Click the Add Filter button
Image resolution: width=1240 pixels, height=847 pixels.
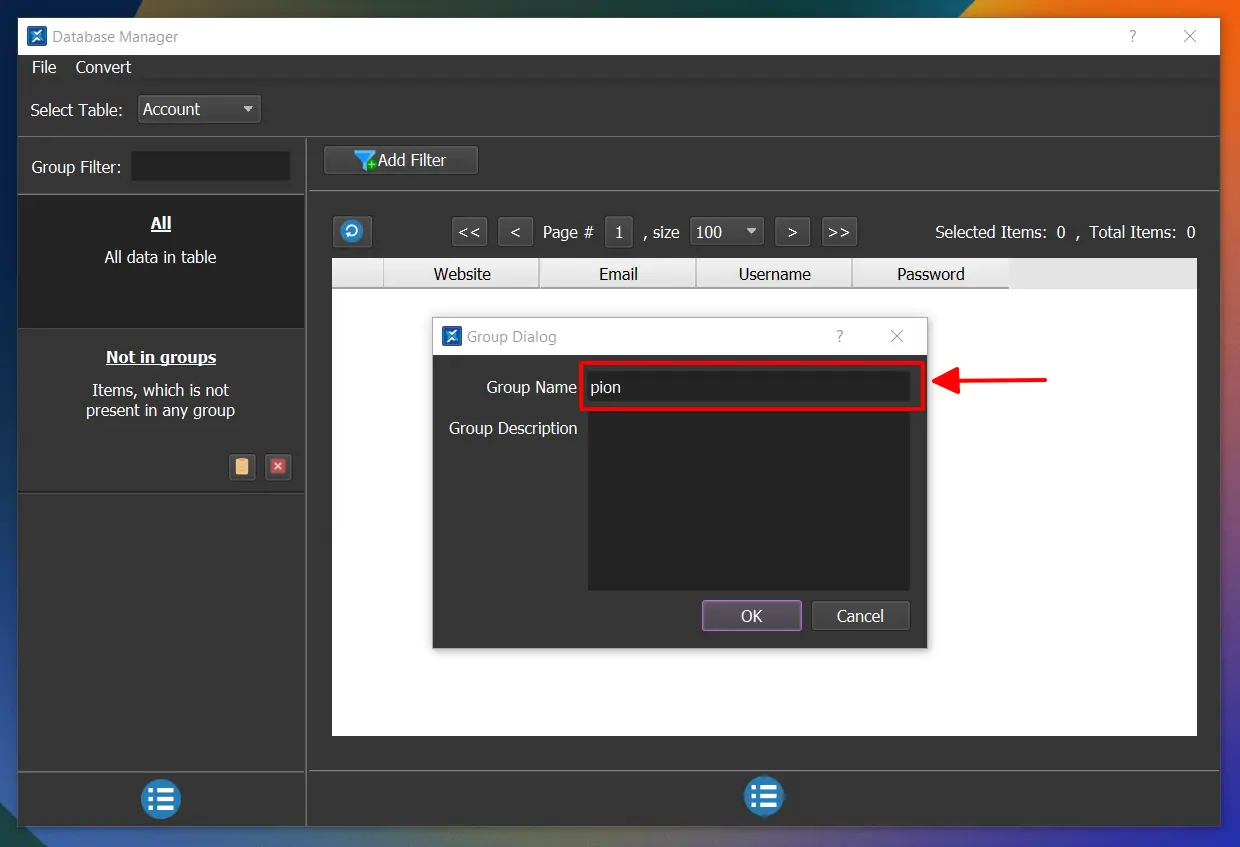click(x=401, y=160)
